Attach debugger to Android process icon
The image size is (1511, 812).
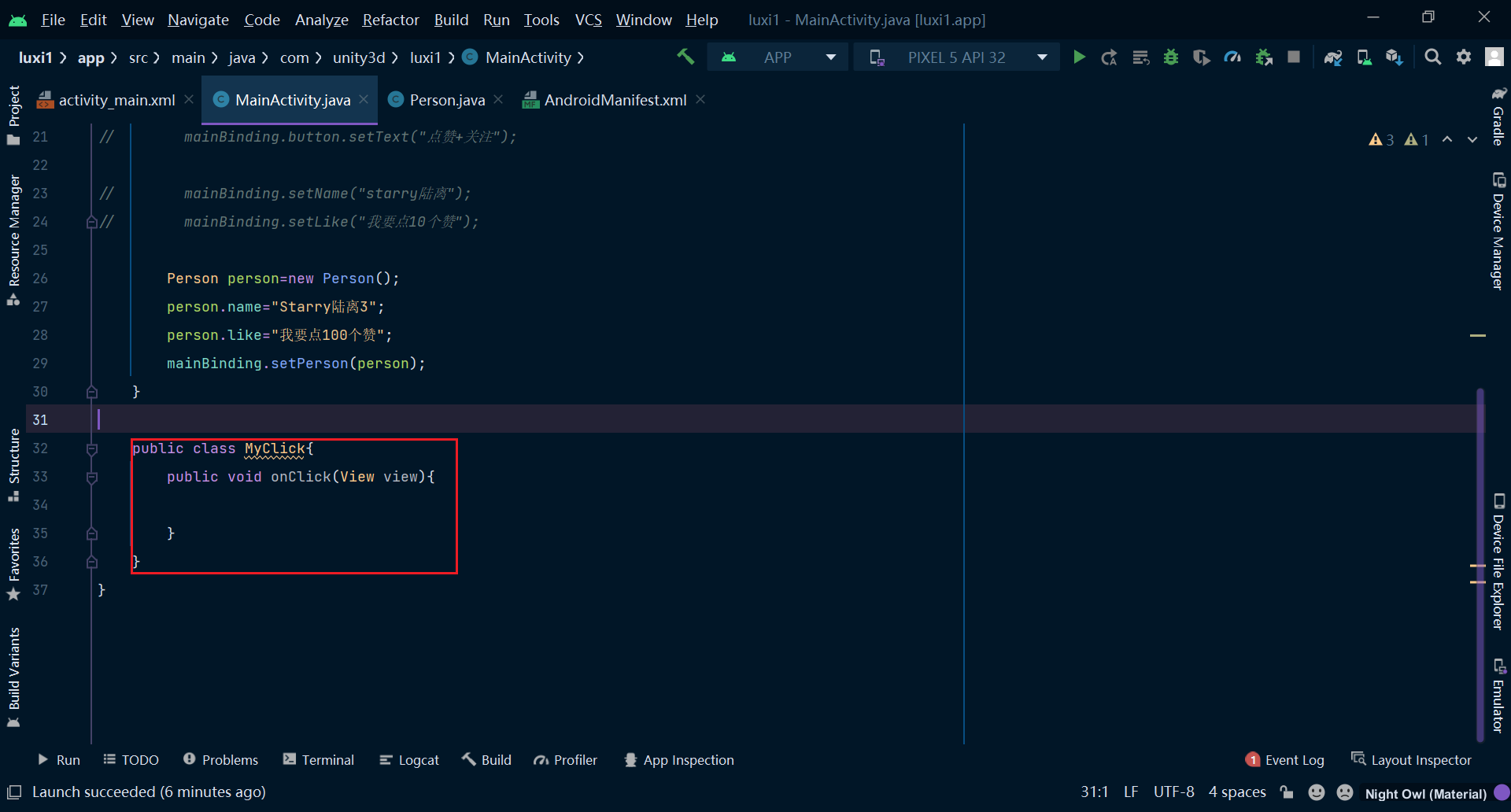tap(1264, 57)
